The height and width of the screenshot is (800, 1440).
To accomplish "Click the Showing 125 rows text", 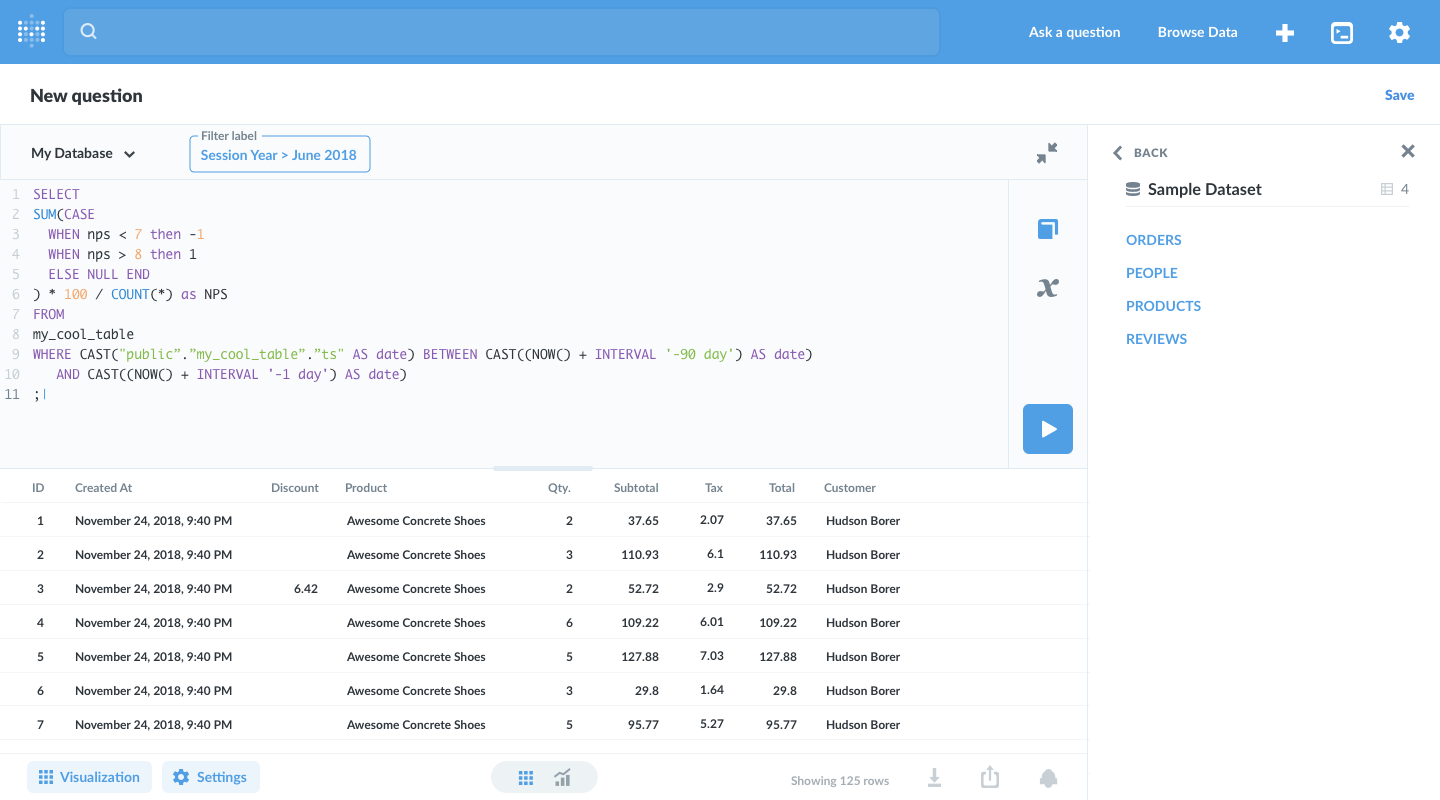I will 840,781.
